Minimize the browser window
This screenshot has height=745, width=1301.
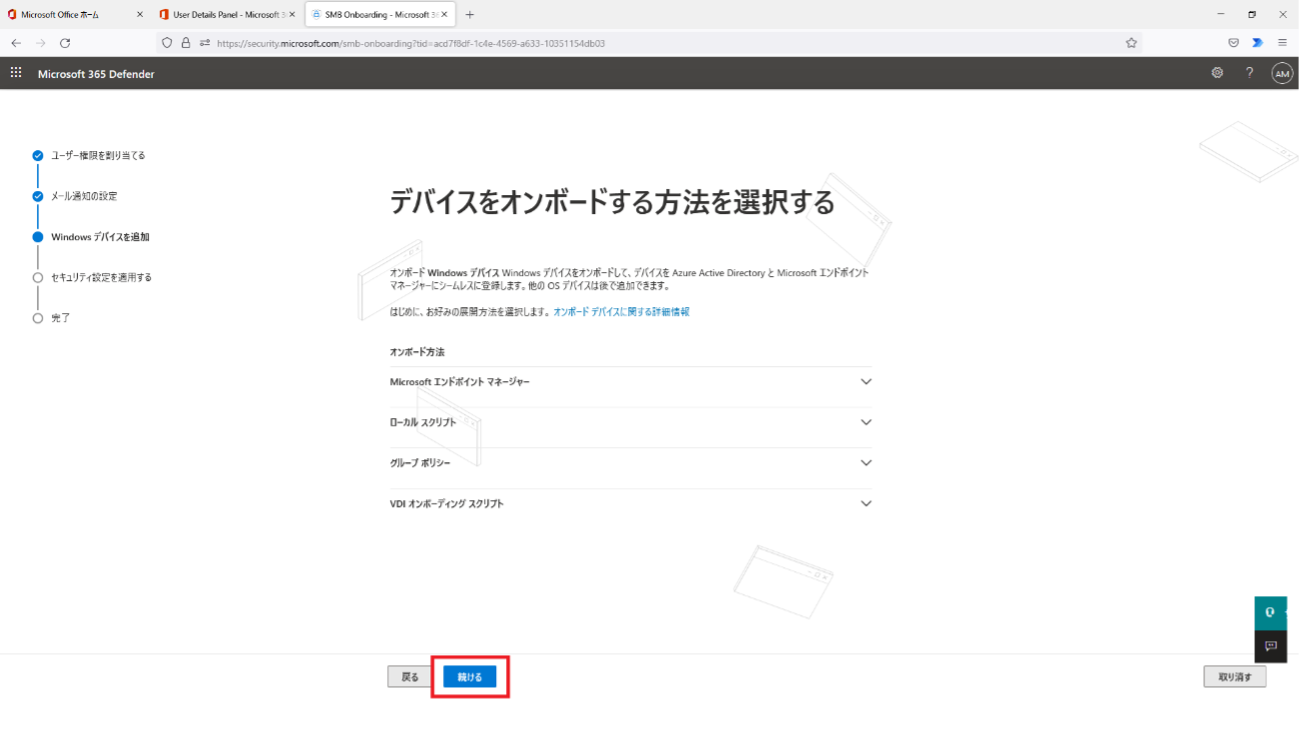(1221, 15)
